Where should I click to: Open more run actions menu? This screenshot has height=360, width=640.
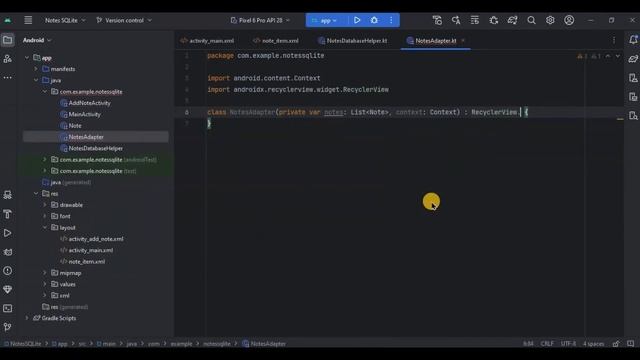point(391,20)
